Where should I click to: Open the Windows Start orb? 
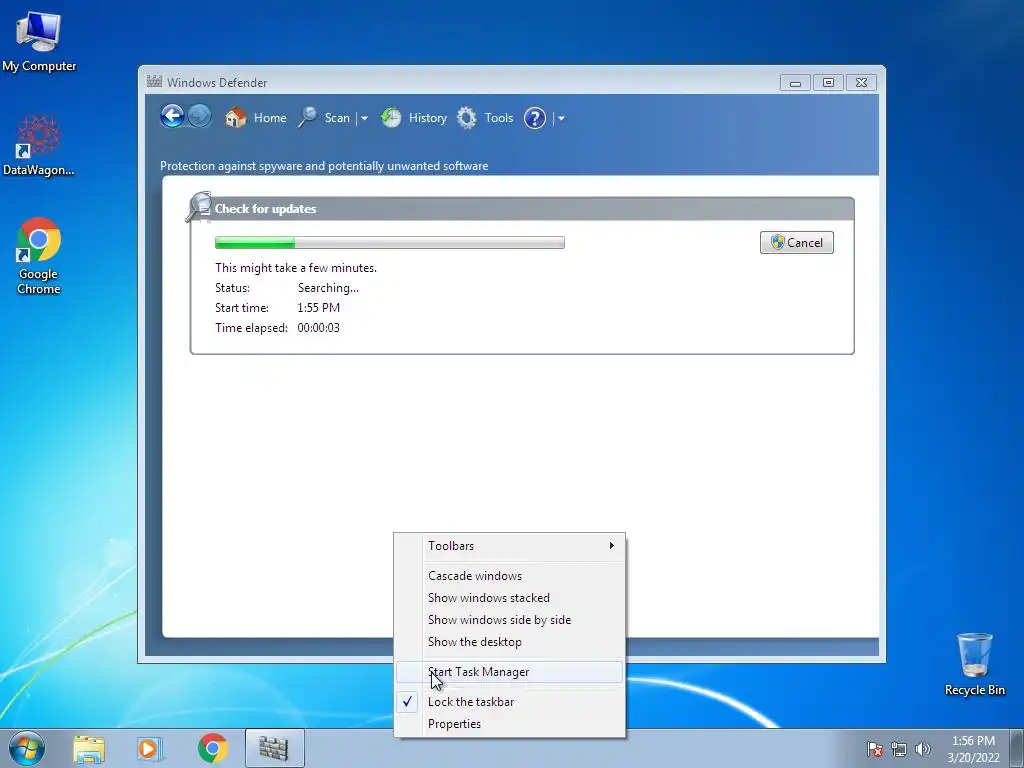(x=27, y=748)
